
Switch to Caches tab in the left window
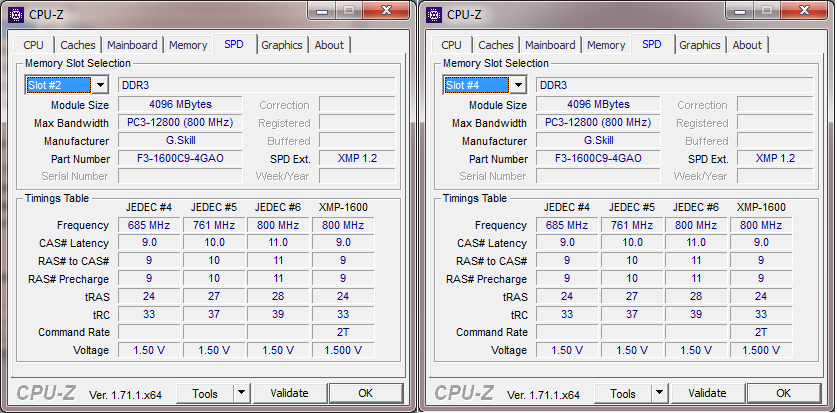coord(78,45)
